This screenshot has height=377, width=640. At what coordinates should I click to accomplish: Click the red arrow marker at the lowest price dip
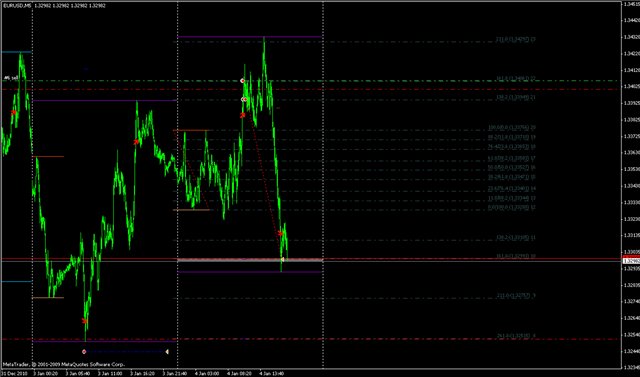coord(84,321)
